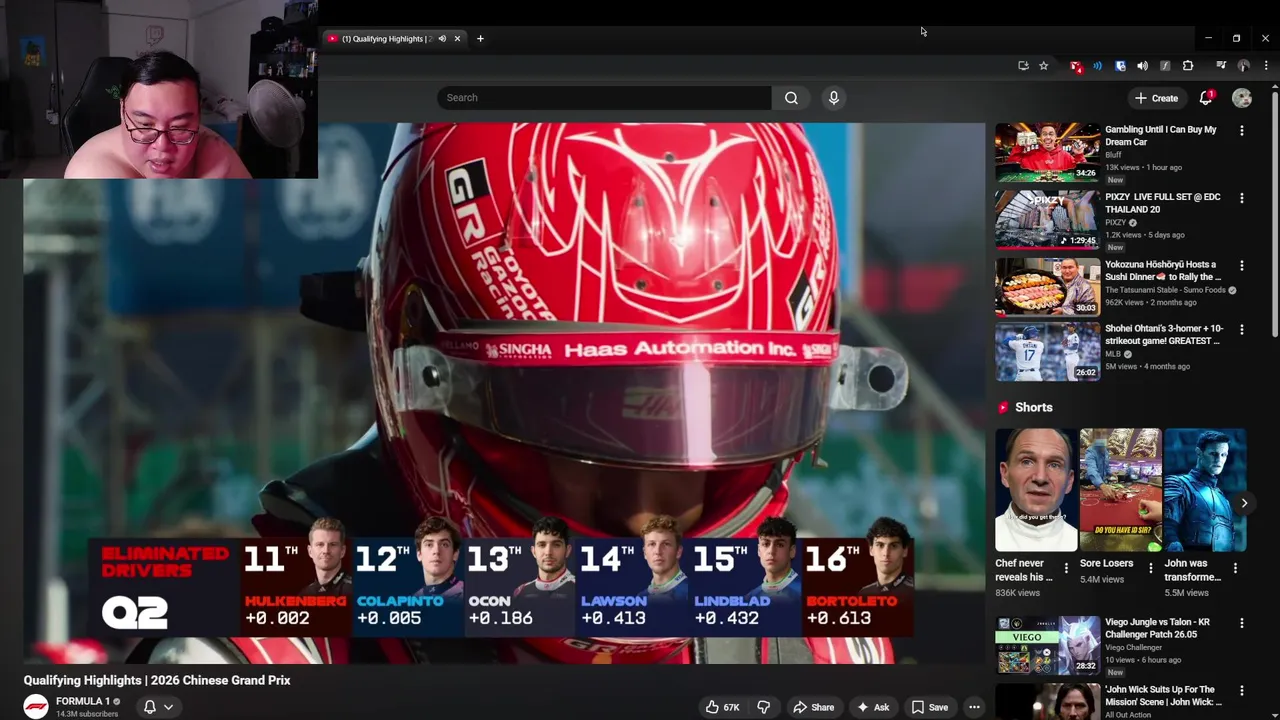This screenshot has width=1280, height=720.
Task: Open Chrome profile avatar
Action: (x=1244, y=66)
